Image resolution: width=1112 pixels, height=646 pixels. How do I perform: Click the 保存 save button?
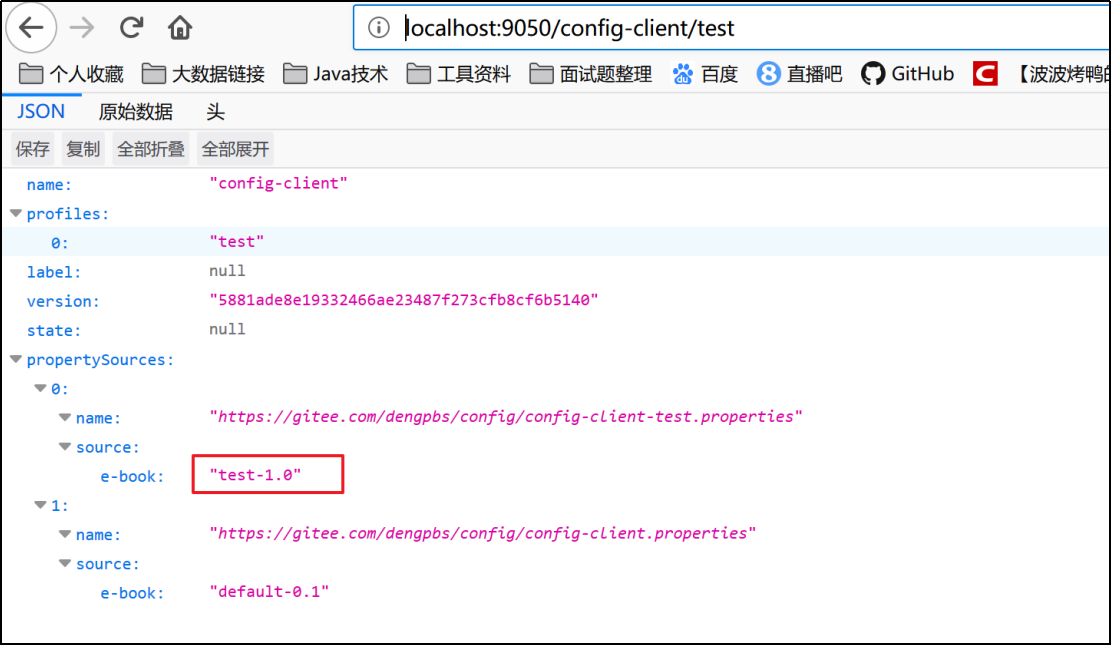[x=33, y=149]
